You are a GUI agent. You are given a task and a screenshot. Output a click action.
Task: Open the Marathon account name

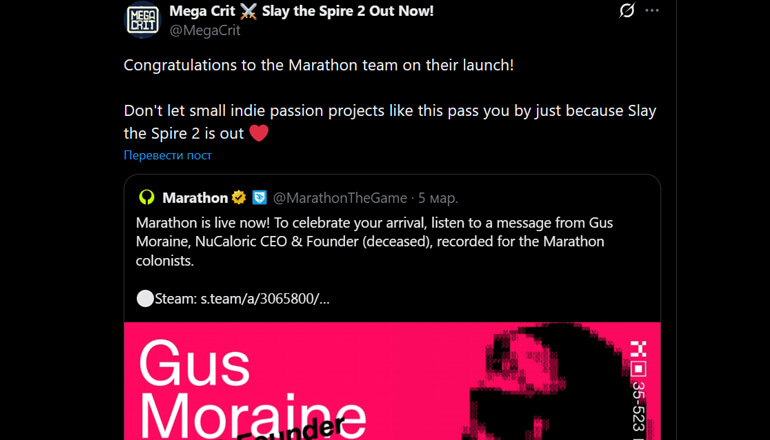coord(194,198)
